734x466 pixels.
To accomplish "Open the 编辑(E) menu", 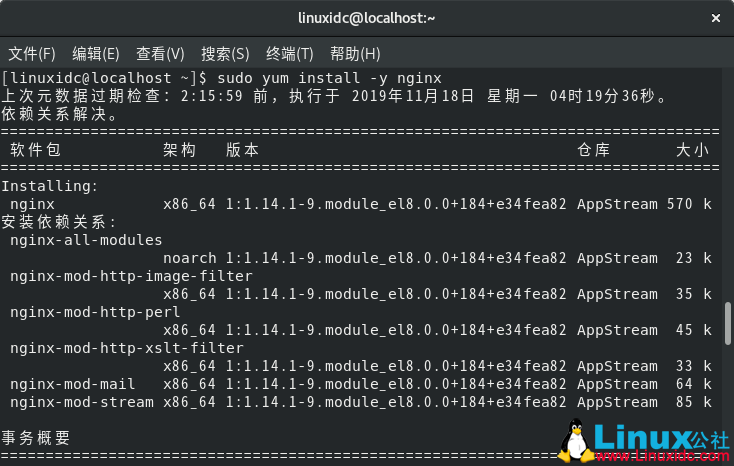I will pyautogui.click(x=96, y=54).
